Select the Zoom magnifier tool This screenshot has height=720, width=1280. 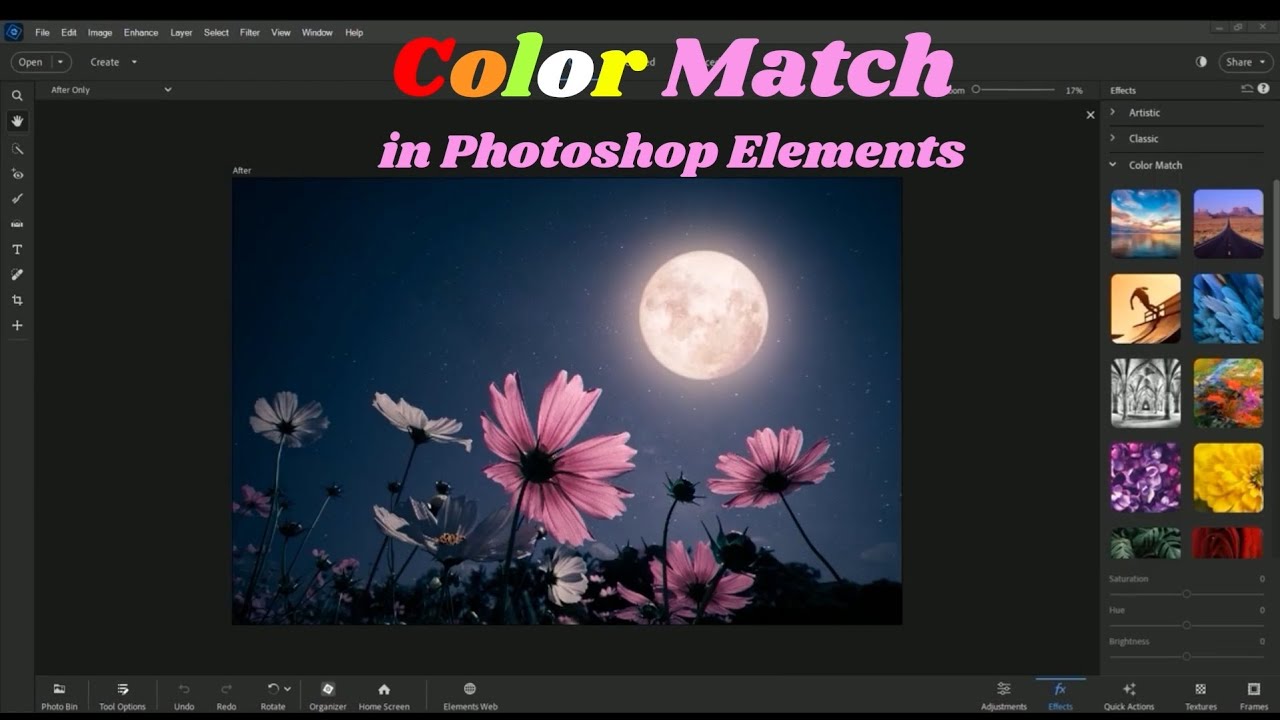tap(17, 96)
